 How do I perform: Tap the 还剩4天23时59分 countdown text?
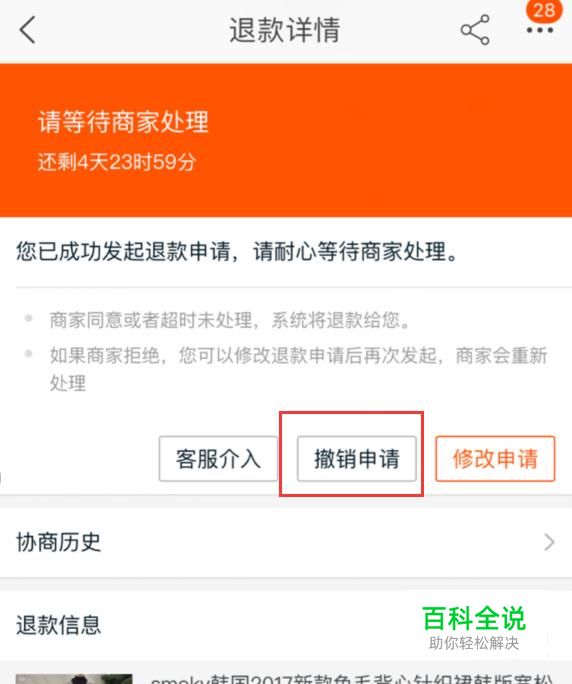tap(117, 162)
